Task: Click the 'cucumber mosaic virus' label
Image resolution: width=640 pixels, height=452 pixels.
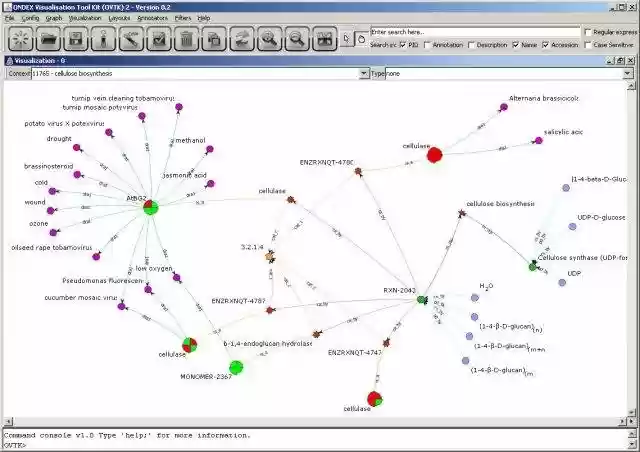Action: point(81,298)
